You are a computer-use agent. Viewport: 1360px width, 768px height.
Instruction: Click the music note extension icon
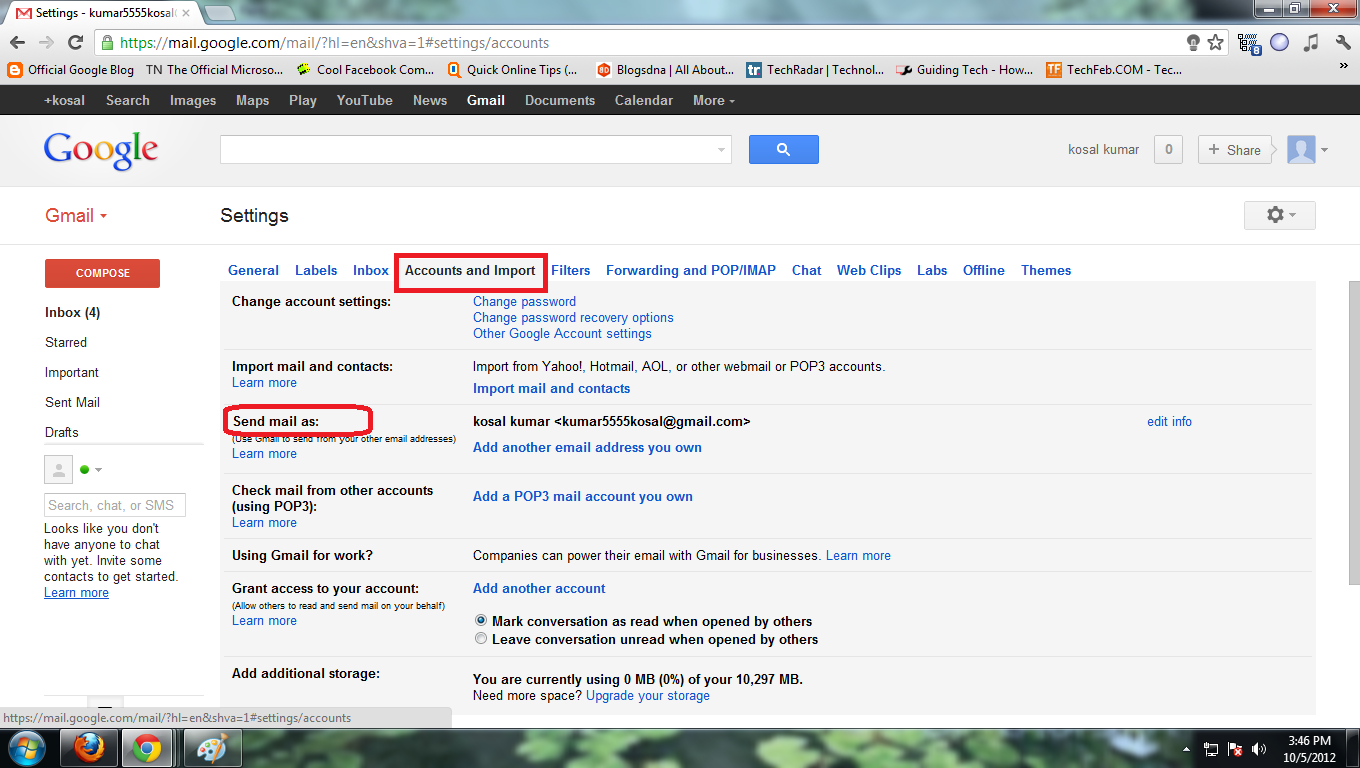coord(1311,43)
